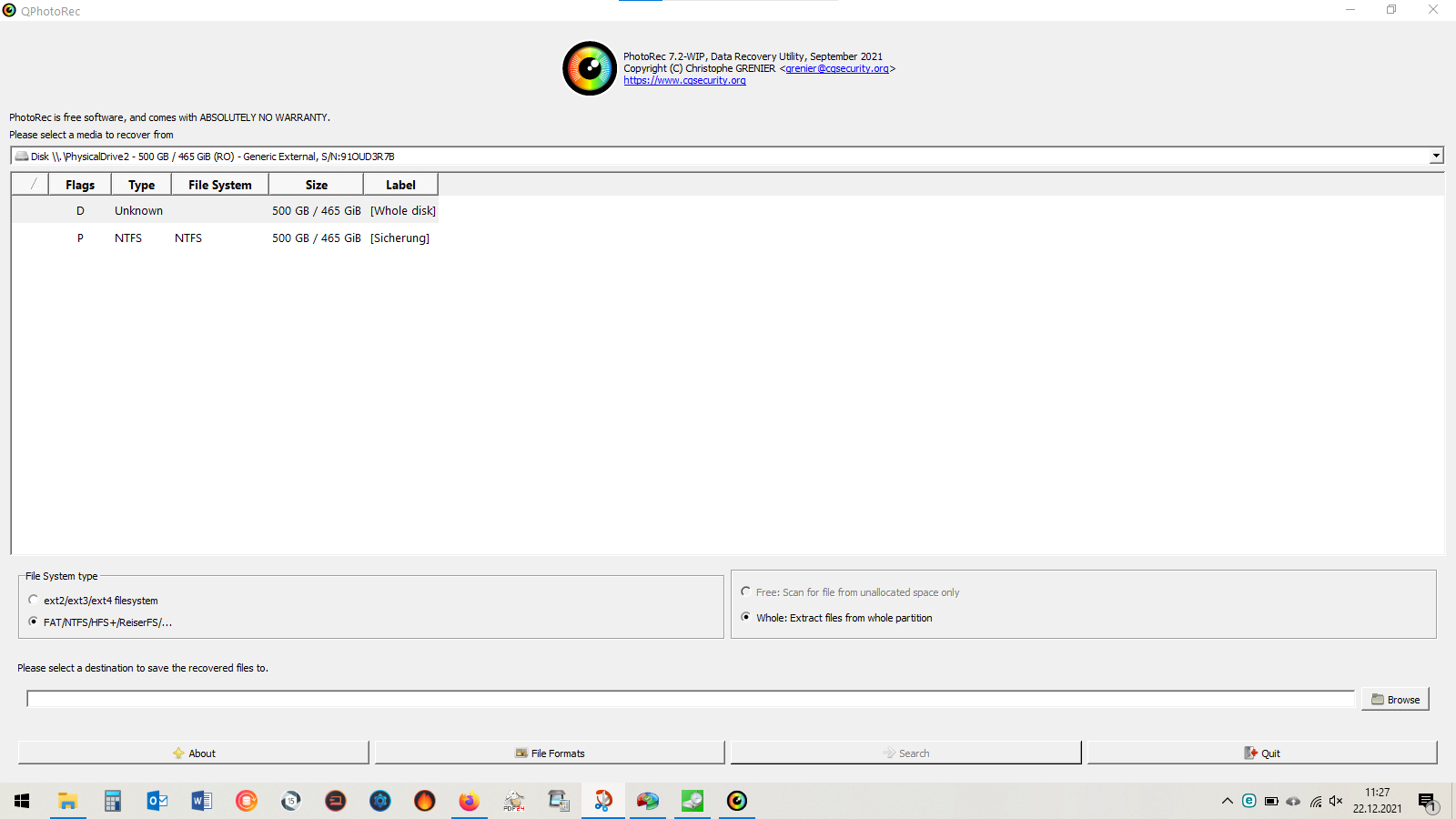Open the cloud upload tray icon
This screenshot has height=819, width=1456.
pyautogui.click(x=1293, y=801)
